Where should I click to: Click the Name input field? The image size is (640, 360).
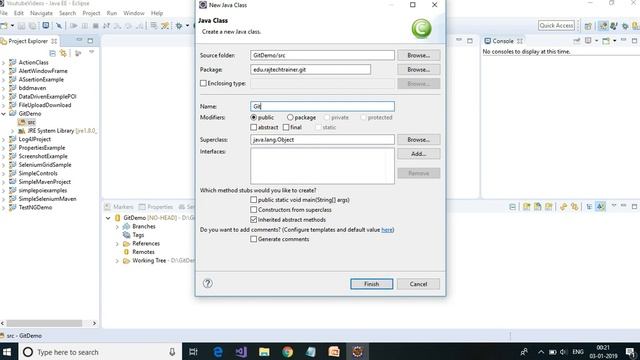322,107
